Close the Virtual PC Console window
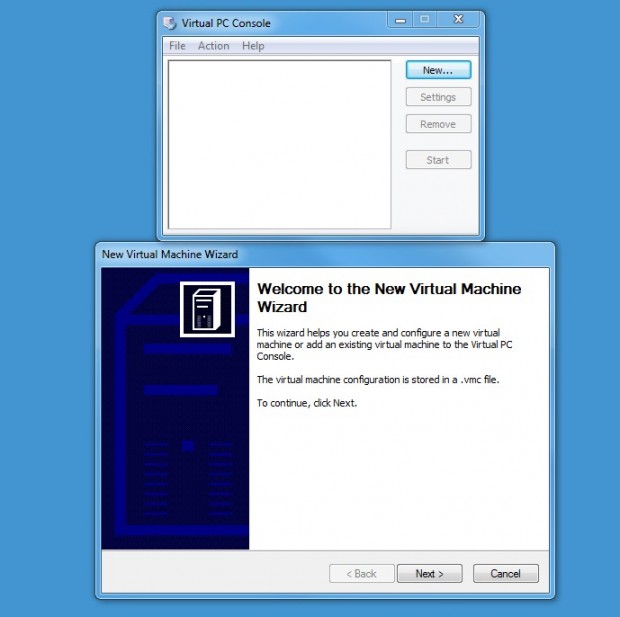Image resolution: width=620 pixels, height=617 pixels. pos(459,19)
